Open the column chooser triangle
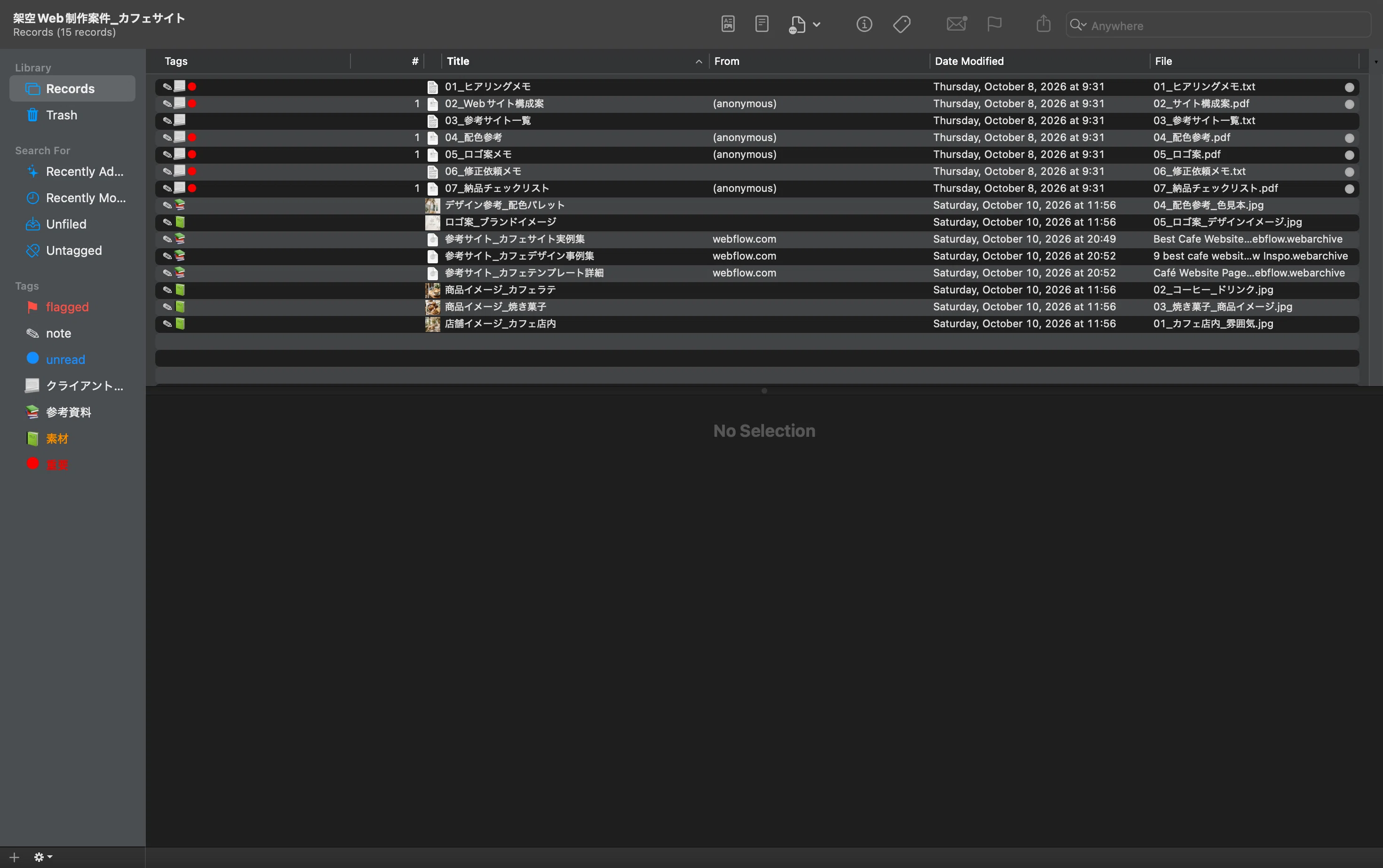The image size is (1383, 868). tap(1375, 62)
